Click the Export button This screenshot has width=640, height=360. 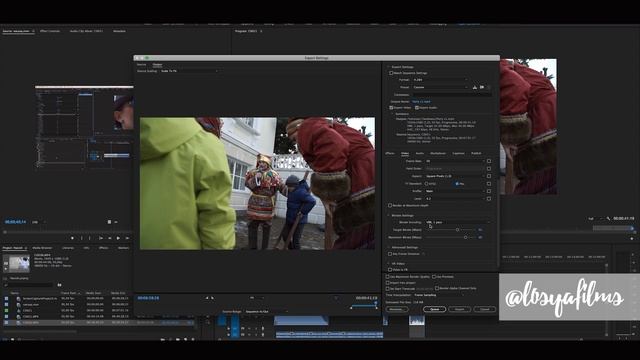460,309
